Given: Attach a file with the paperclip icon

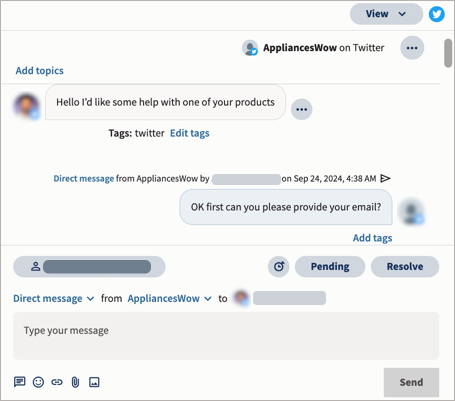Looking at the screenshot, I should tap(75, 382).
